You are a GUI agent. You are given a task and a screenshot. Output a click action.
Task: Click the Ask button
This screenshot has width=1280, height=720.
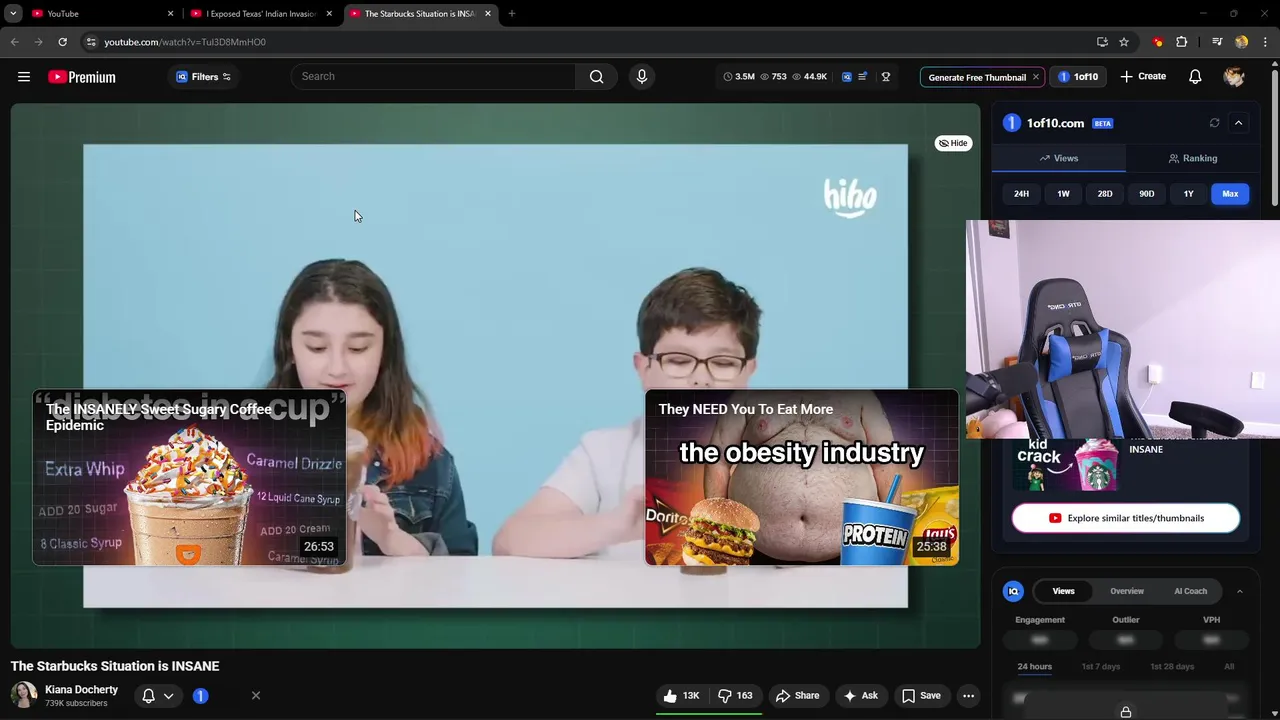(x=860, y=696)
